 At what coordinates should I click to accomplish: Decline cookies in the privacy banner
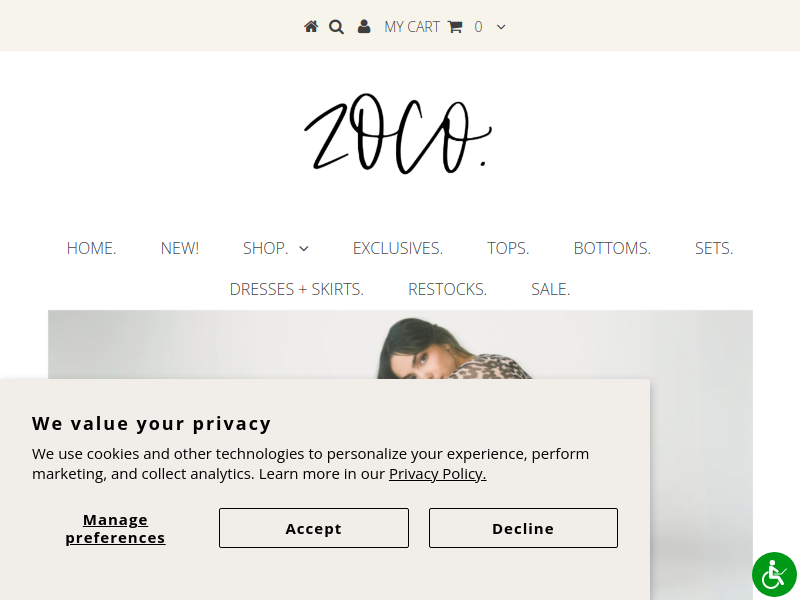pos(523,528)
